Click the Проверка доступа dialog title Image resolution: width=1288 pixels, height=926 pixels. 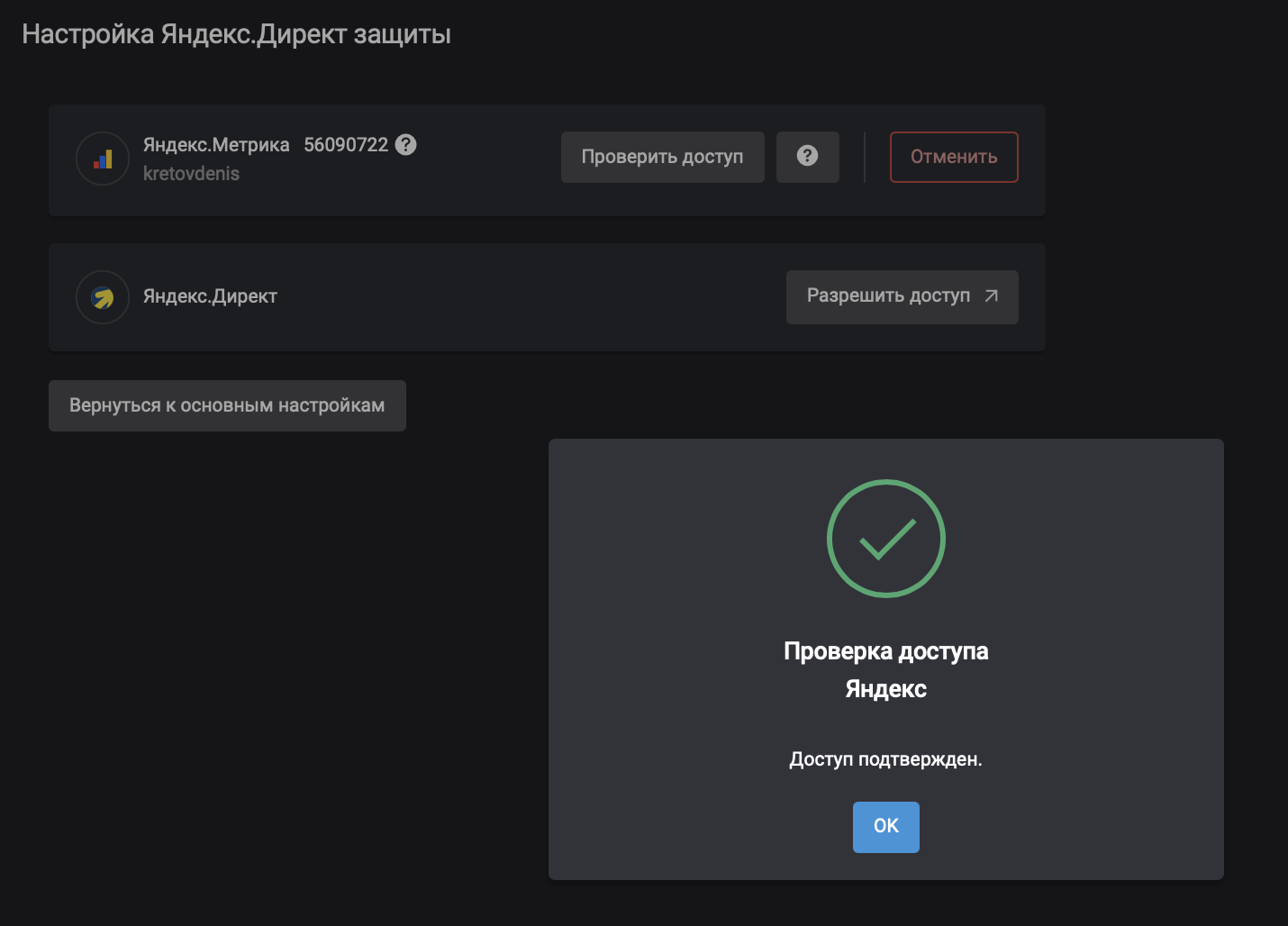pos(885,651)
